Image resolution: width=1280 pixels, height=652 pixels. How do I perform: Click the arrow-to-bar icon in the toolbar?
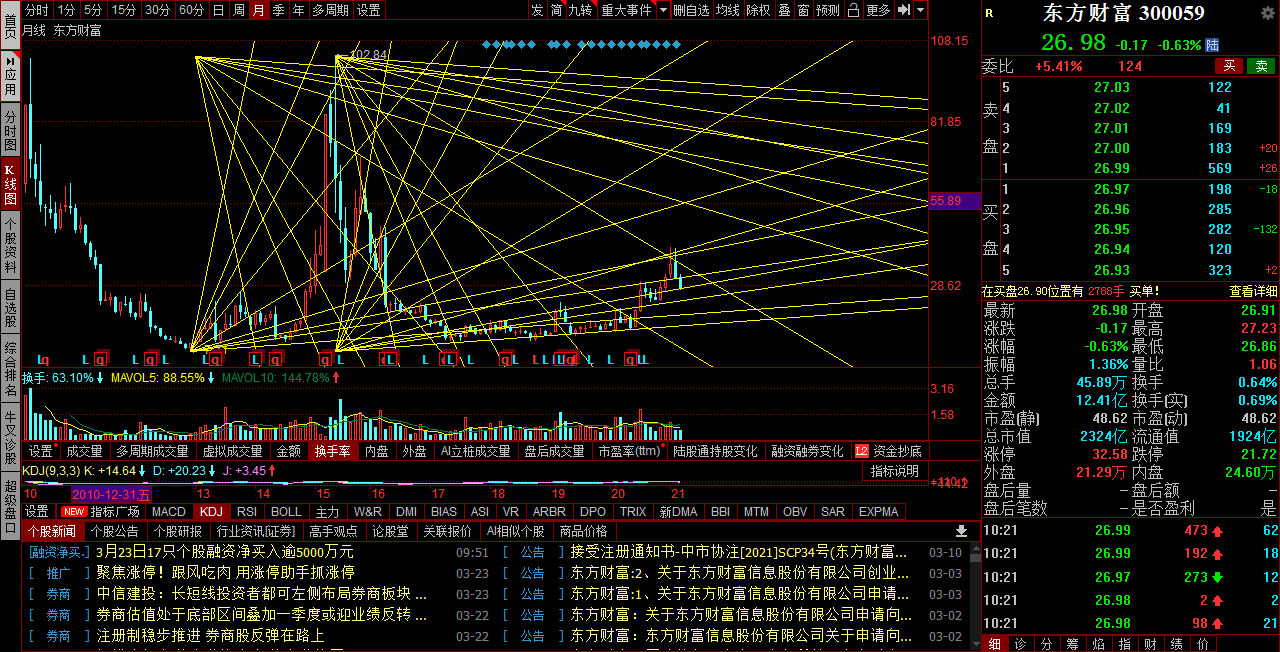tap(904, 10)
